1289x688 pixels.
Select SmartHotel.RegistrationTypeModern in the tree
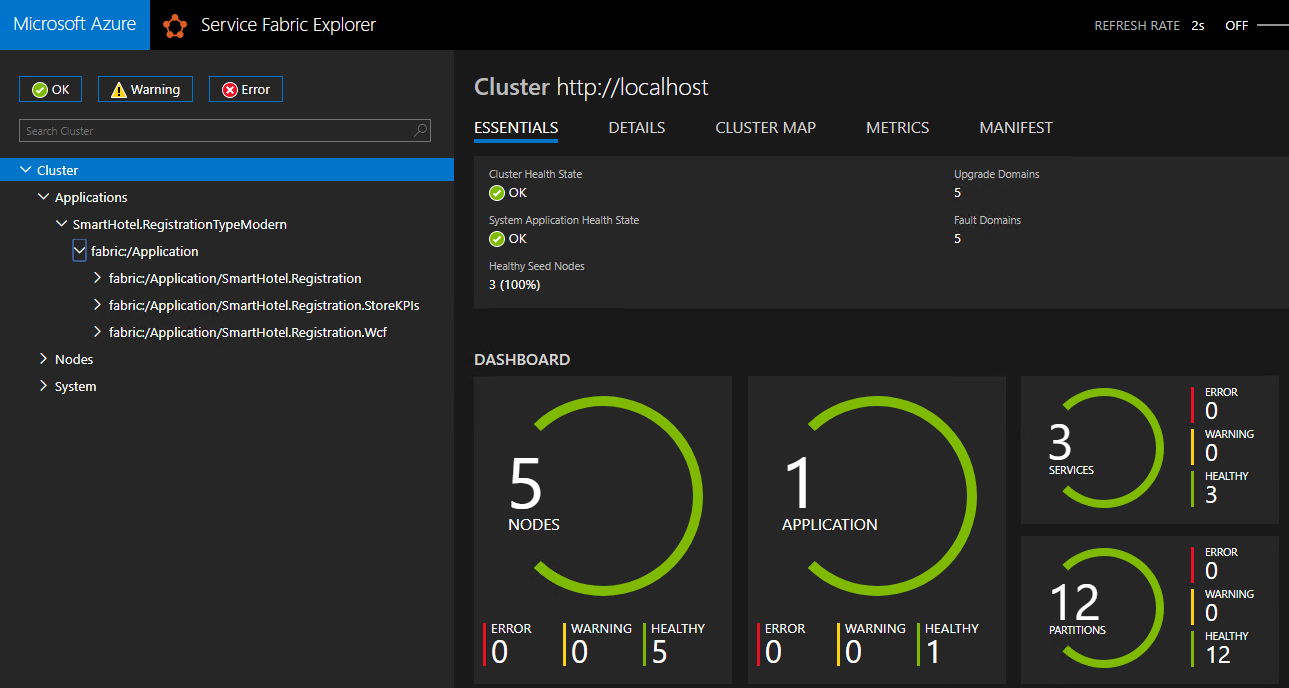click(180, 224)
